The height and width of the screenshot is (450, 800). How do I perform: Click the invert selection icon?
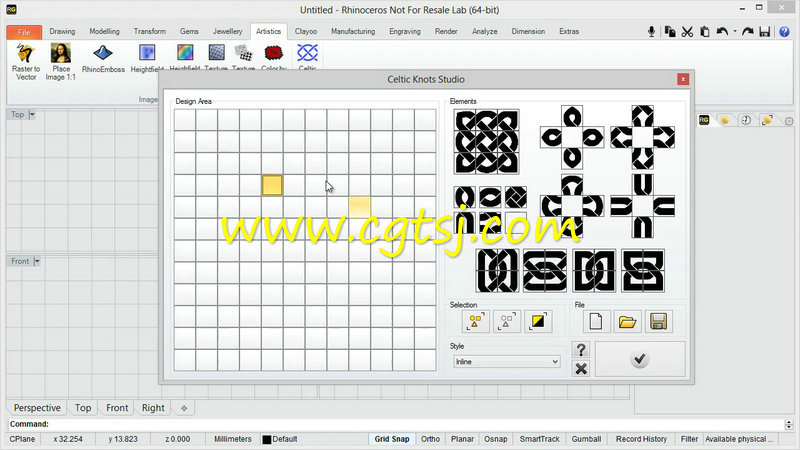538,321
